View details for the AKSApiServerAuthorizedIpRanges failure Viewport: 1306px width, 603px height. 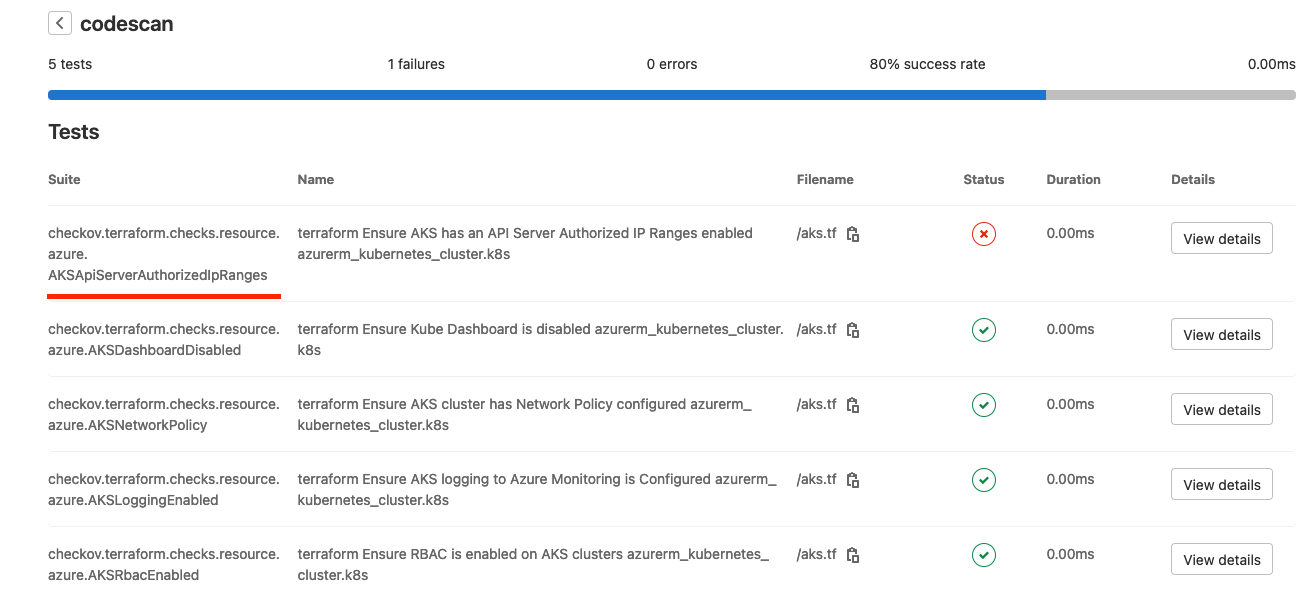[1221, 238]
